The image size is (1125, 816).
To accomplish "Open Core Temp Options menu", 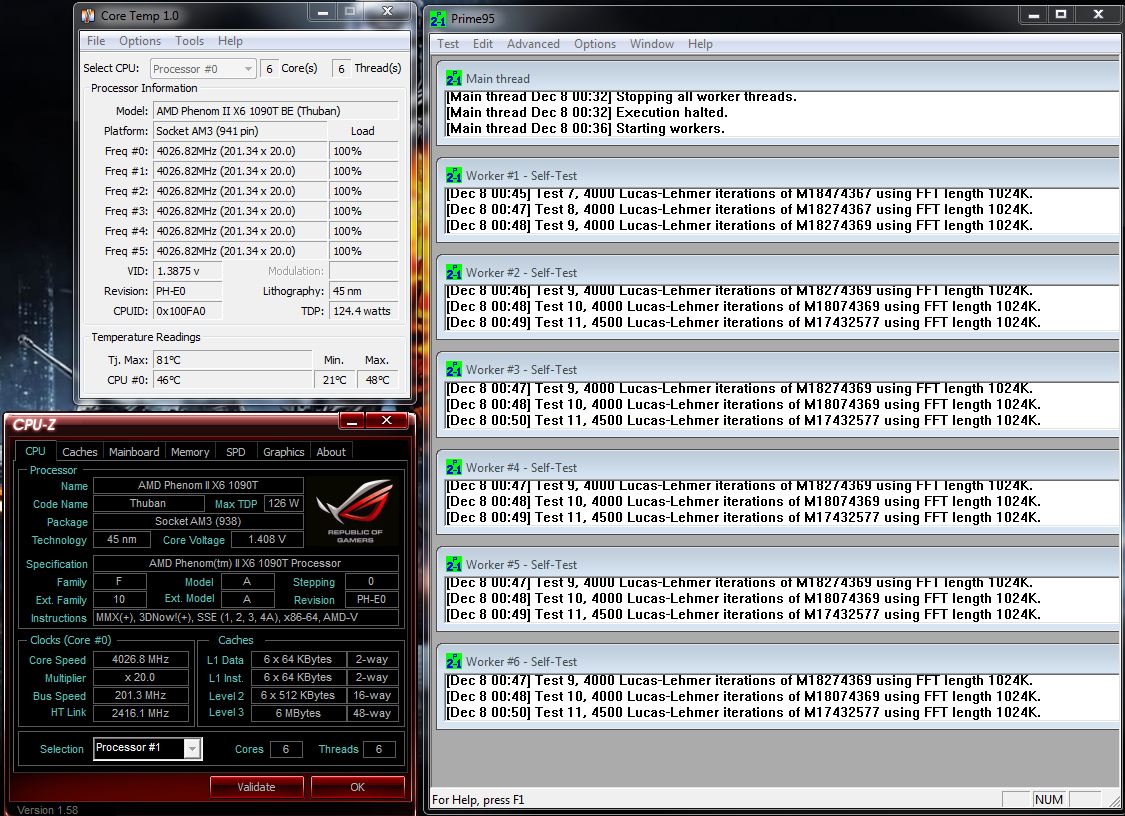I will click(x=140, y=41).
